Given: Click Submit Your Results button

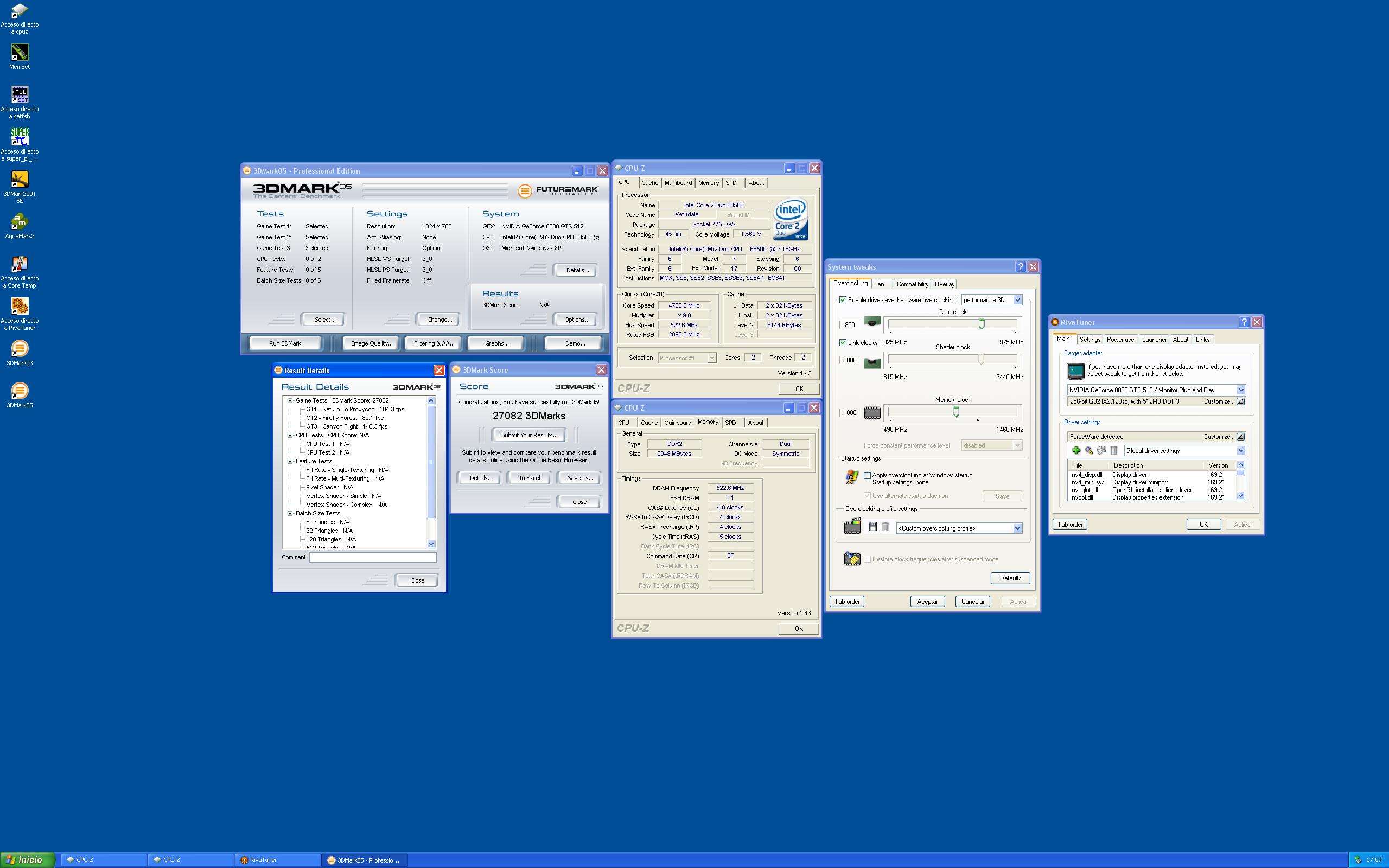Looking at the screenshot, I should (x=528, y=435).
